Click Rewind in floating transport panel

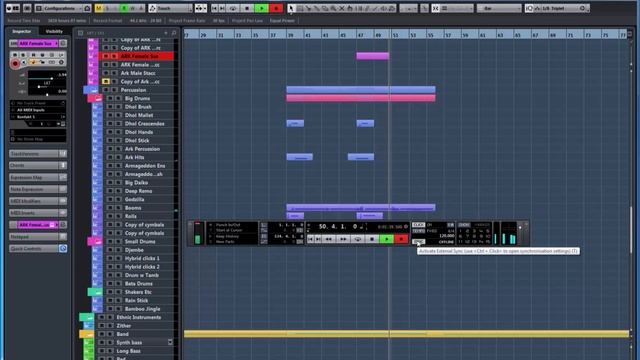(328, 239)
